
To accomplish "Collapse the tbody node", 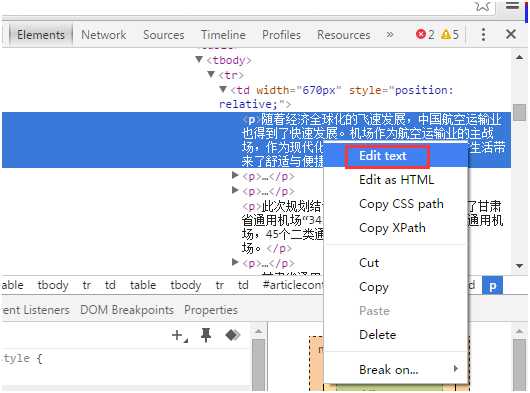I will point(199,59).
